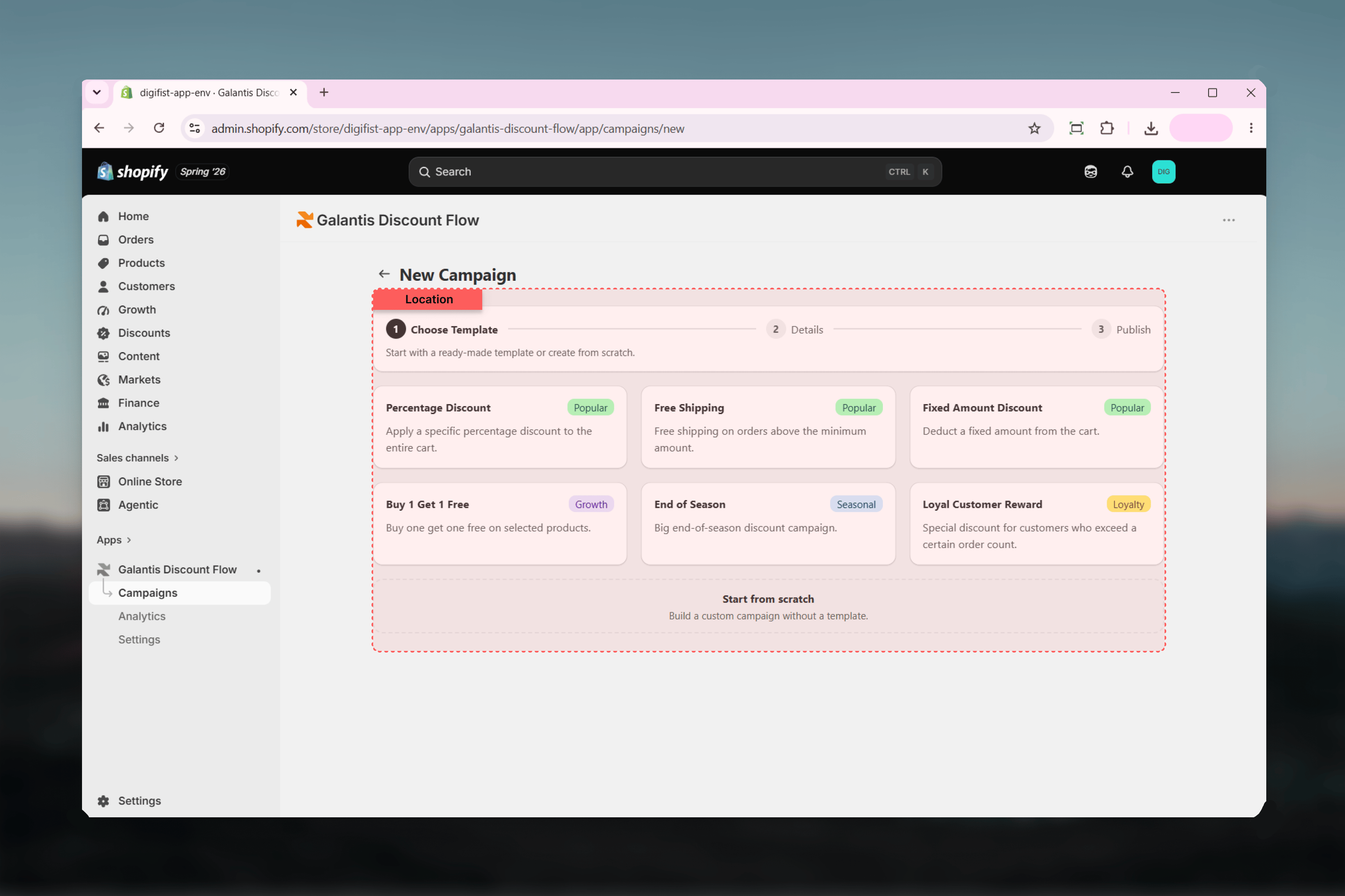Screen dimensions: 1345x896
Task: Go back using New Campaign arrow
Action: [x=384, y=274]
